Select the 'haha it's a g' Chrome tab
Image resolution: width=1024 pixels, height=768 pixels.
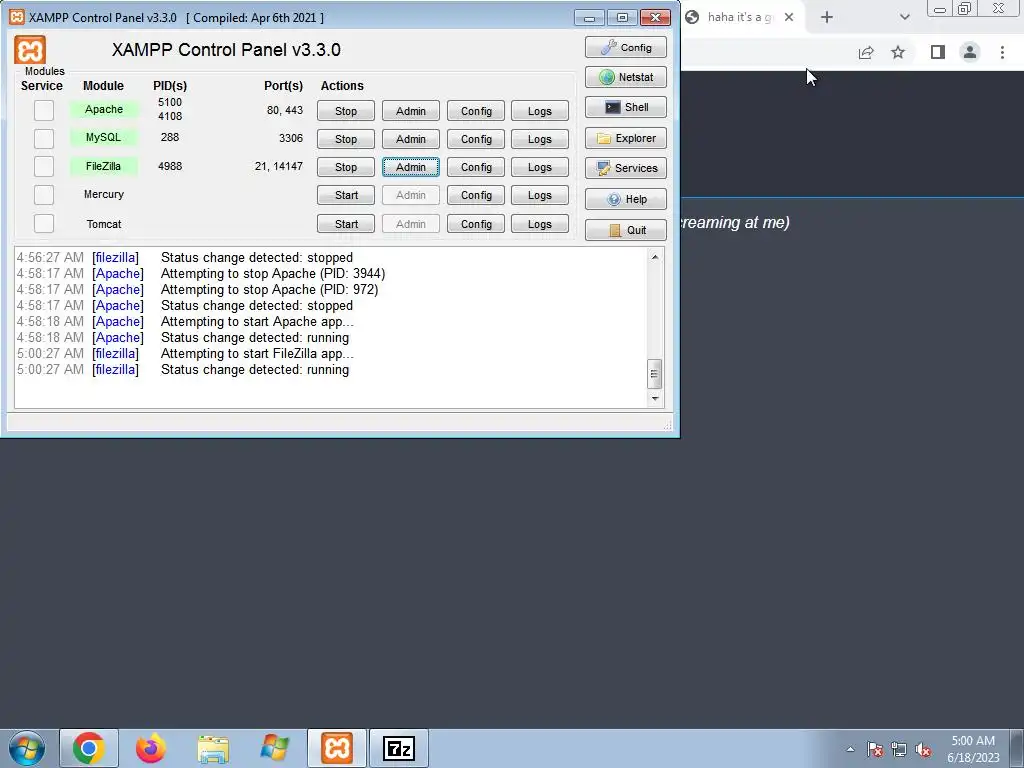coord(741,17)
